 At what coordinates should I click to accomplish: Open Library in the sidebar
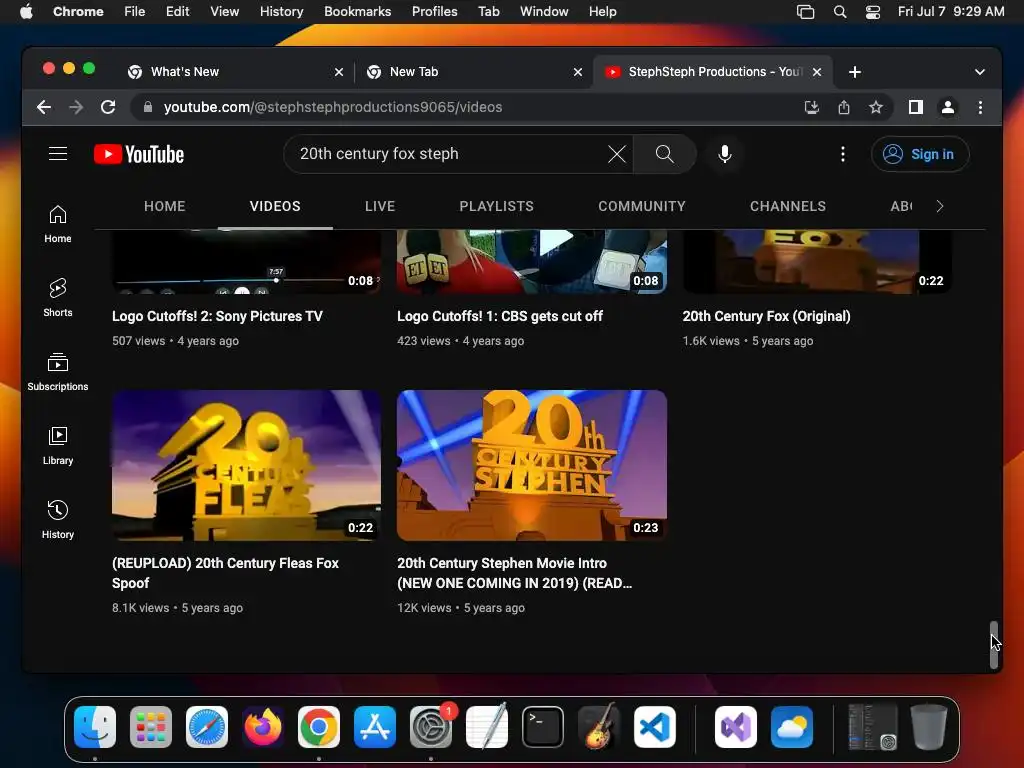pyautogui.click(x=57, y=445)
